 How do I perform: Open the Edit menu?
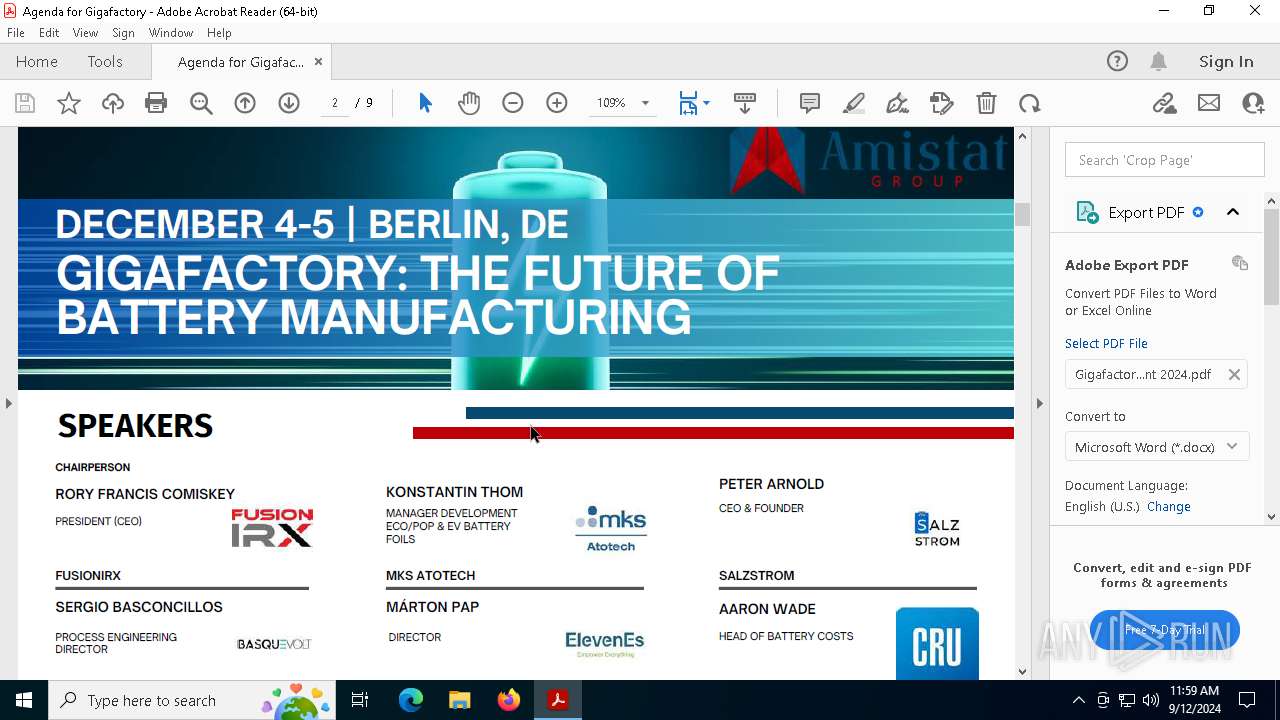pos(49,33)
